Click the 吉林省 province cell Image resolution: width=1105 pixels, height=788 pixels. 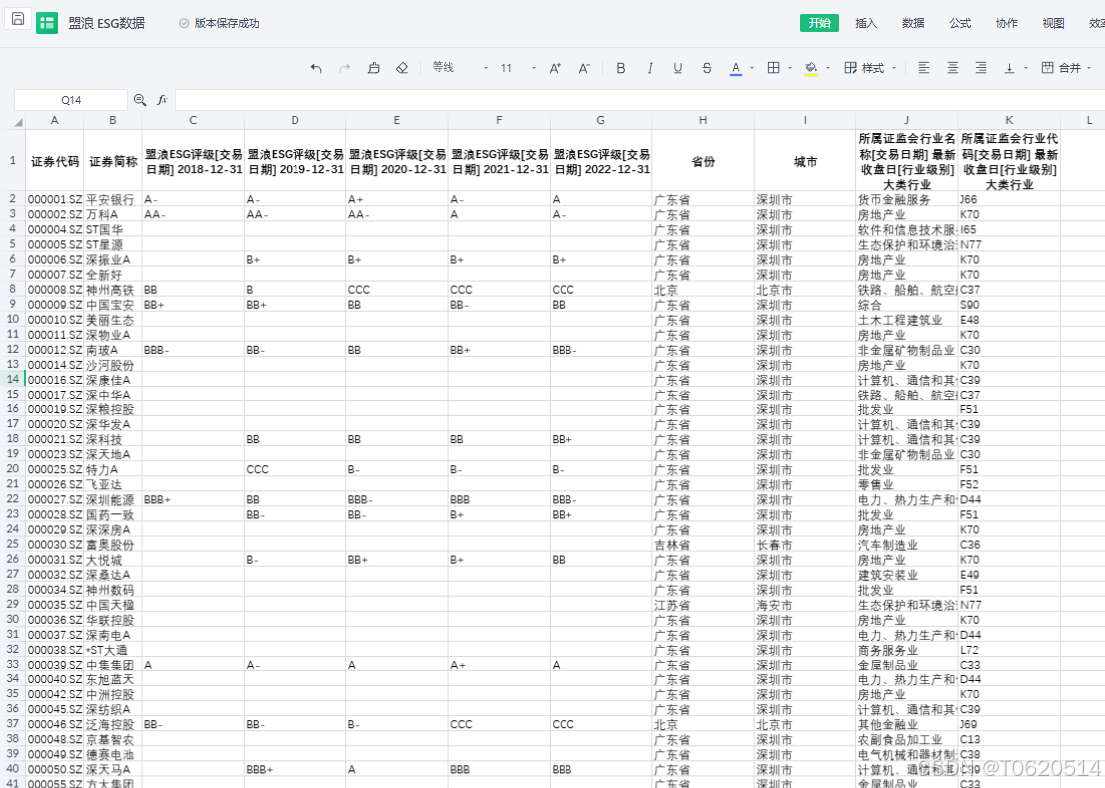(x=703, y=545)
